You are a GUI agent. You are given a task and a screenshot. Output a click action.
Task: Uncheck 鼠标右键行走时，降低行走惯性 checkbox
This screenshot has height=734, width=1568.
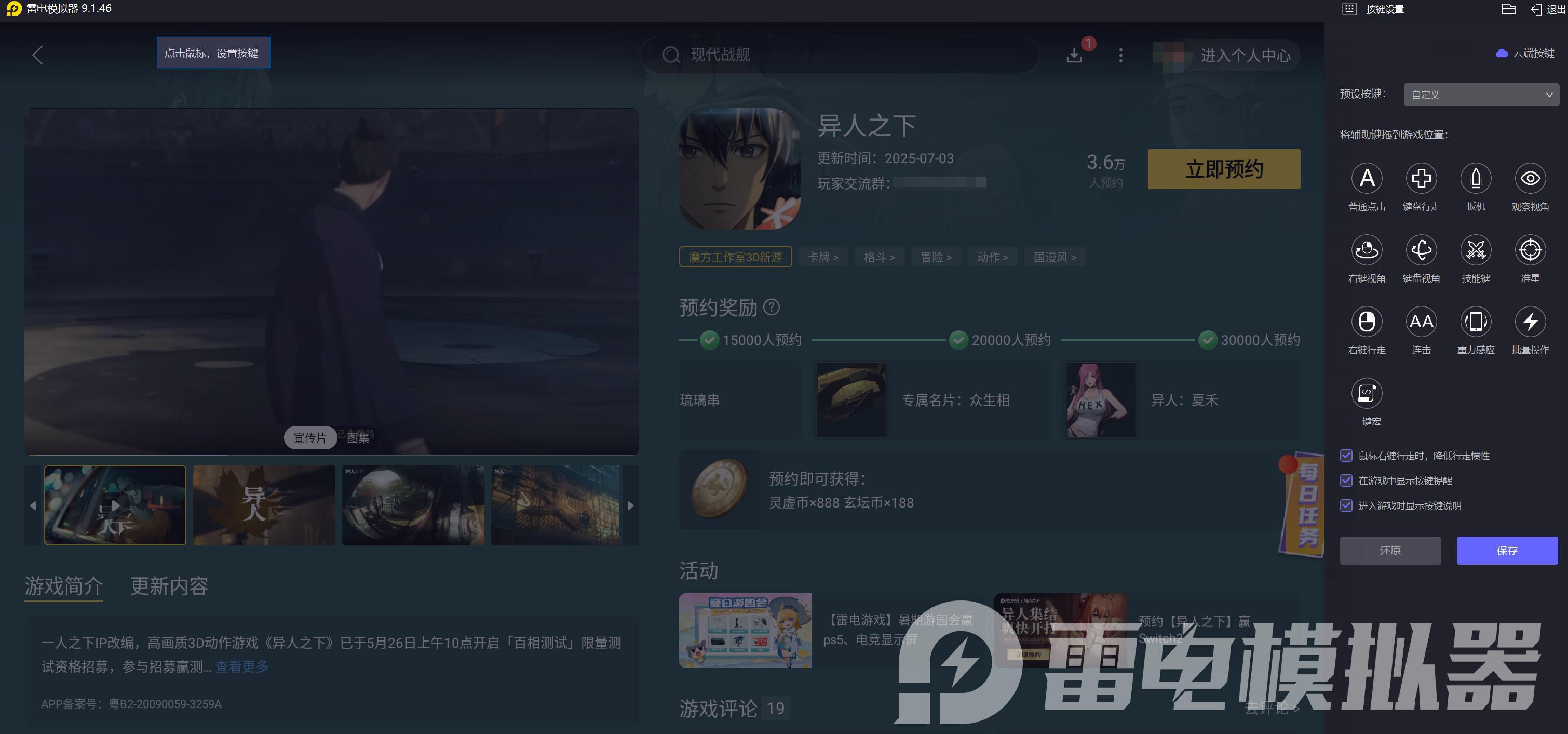tap(1346, 456)
